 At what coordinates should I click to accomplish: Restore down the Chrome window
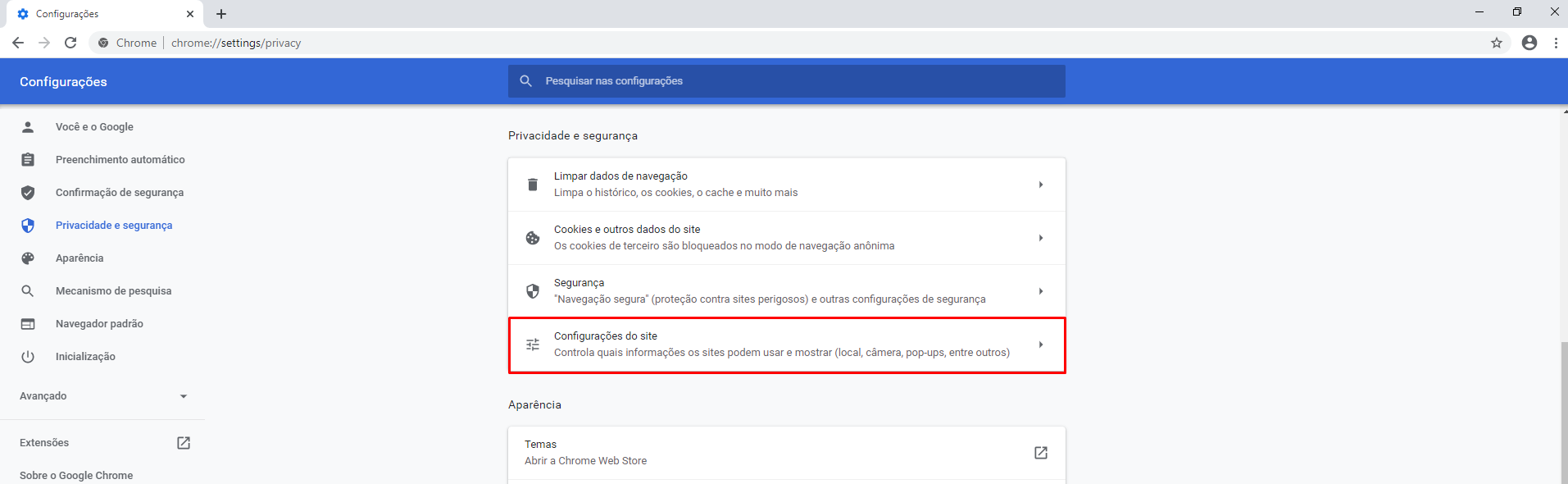pos(1517,11)
